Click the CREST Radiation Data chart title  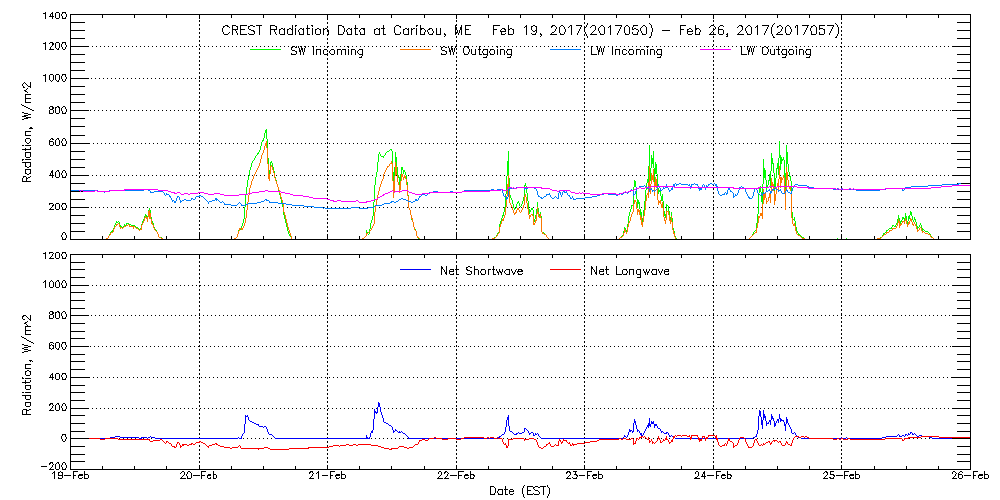tap(530, 30)
